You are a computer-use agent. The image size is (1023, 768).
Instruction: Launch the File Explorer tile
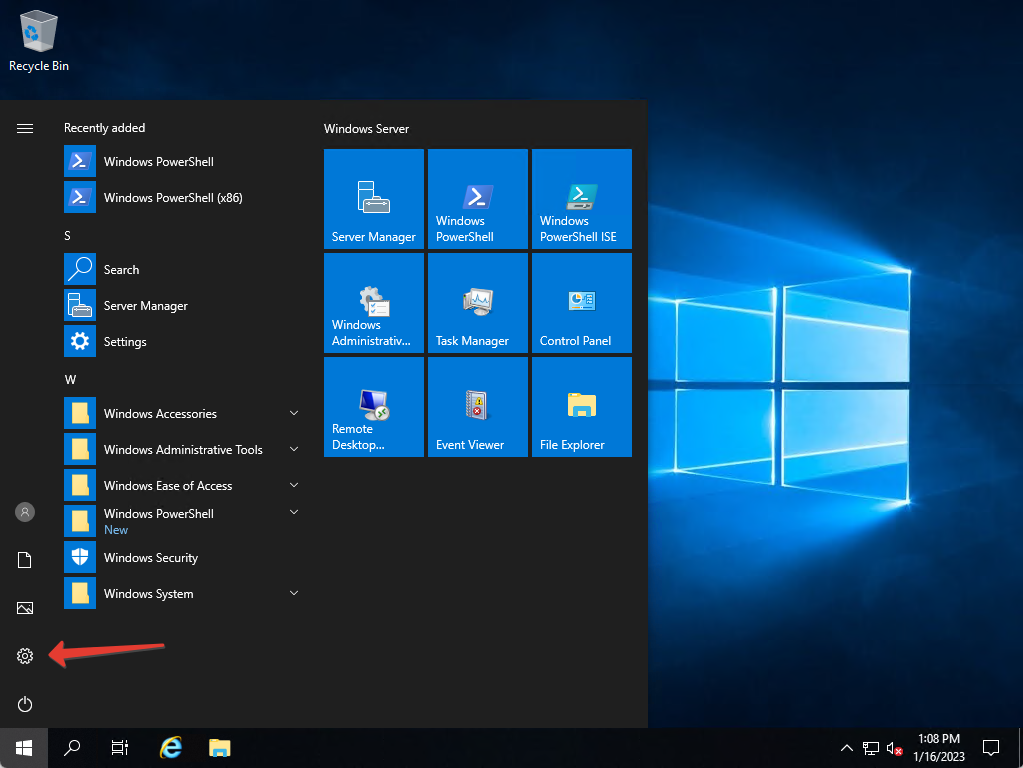[581, 406]
